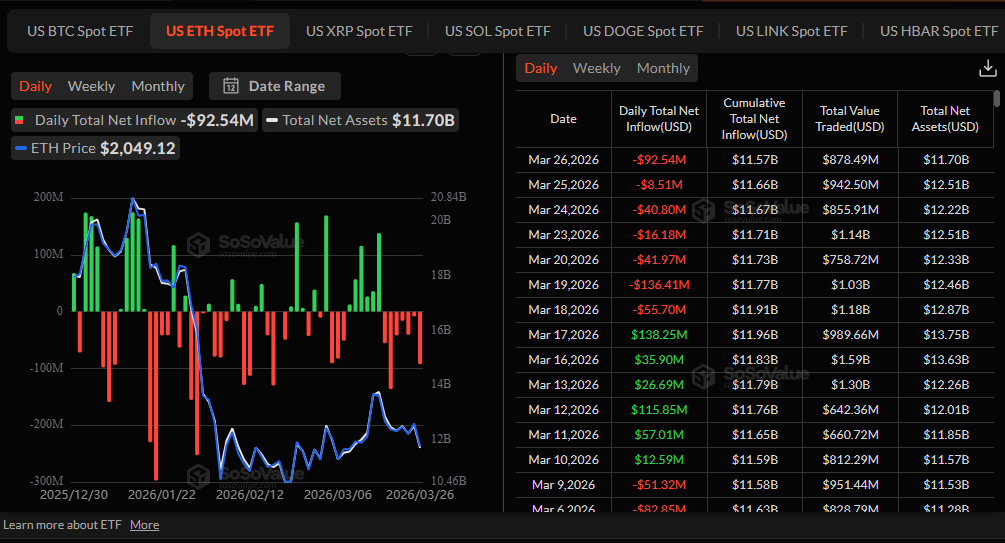
Task: Open the Date Range calendar picker
Action: (x=275, y=86)
